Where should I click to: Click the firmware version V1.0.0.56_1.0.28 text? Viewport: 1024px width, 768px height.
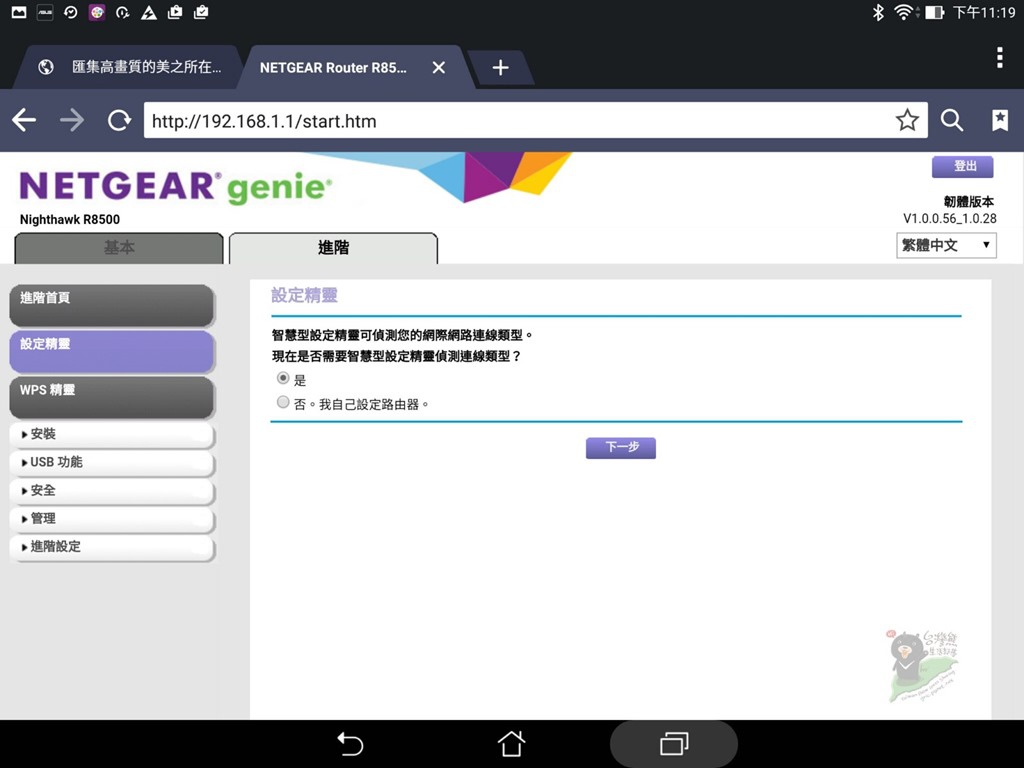point(950,219)
